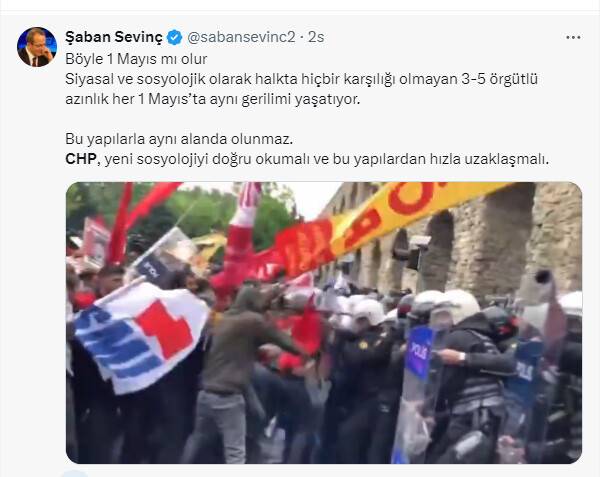Open the Şaban Sevinç display name link
Image resolution: width=609 pixels, height=477 pixels.
point(114,37)
